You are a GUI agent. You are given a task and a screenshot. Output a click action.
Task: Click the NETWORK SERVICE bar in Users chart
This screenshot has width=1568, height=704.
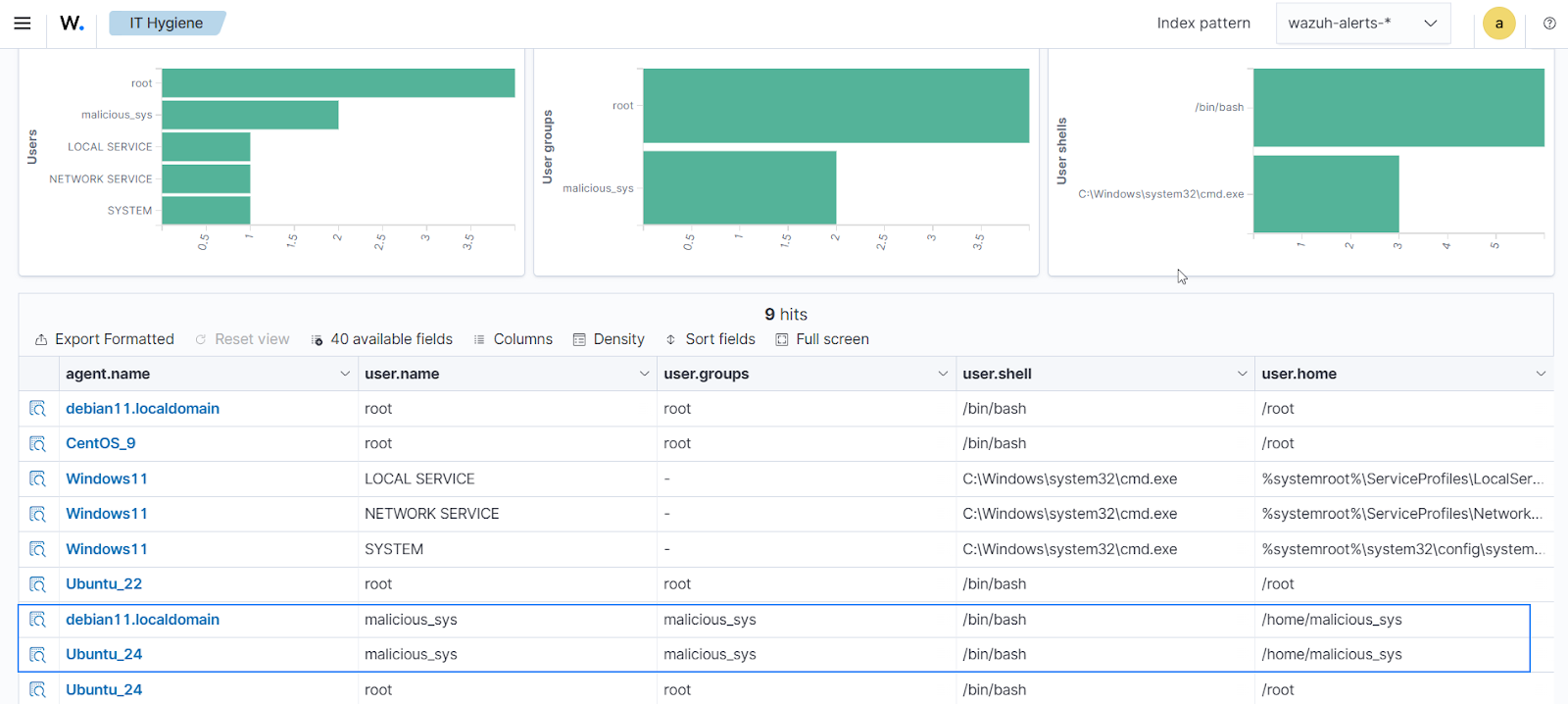206,178
